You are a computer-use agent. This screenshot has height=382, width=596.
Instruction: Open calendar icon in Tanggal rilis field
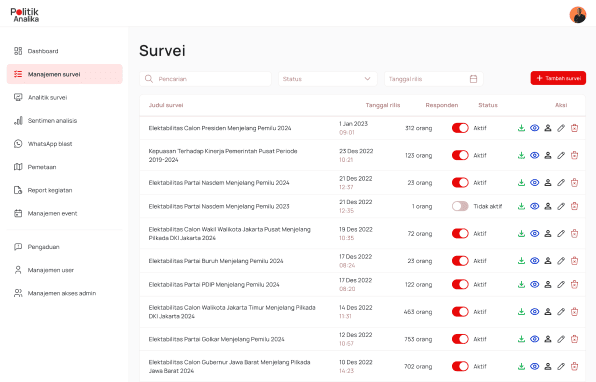[x=473, y=79]
